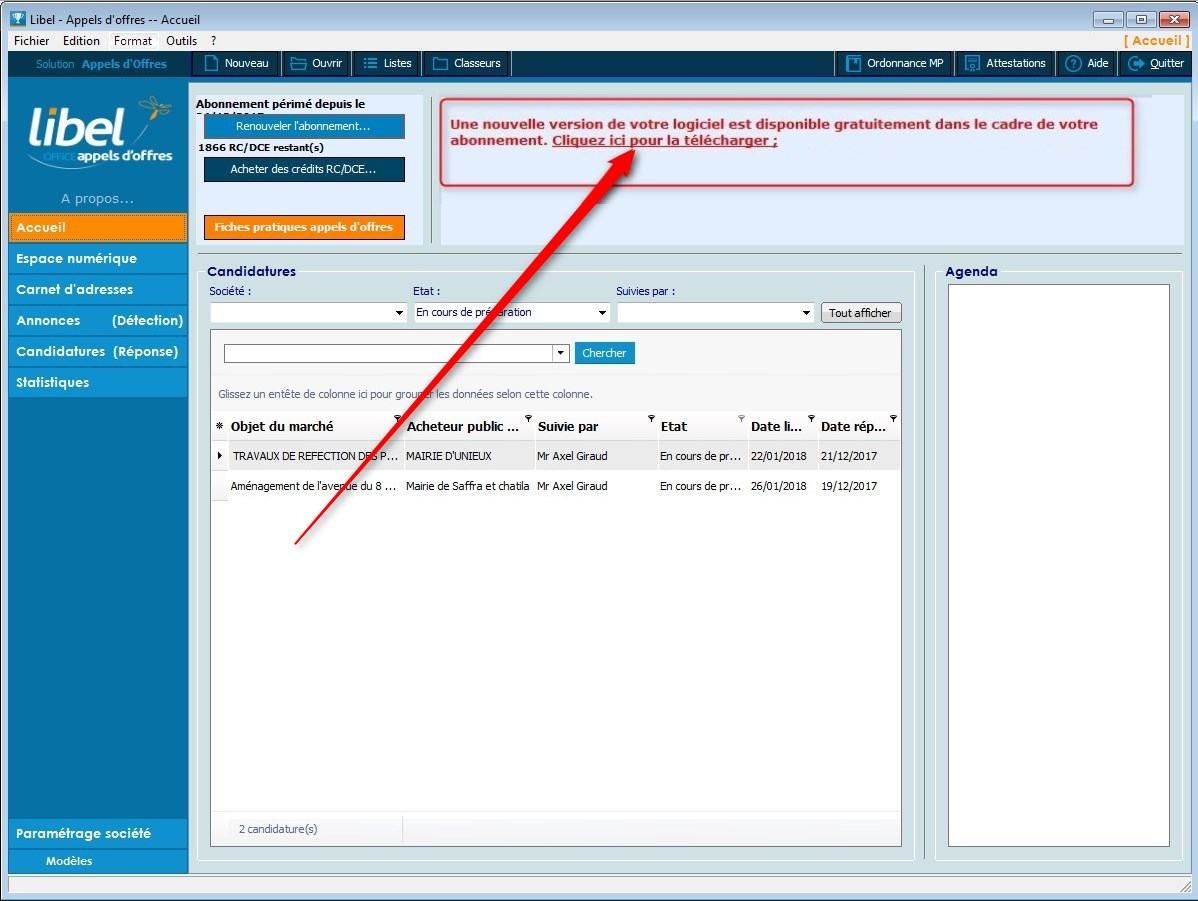
Task: Click the Tout afficher button
Action: click(861, 313)
